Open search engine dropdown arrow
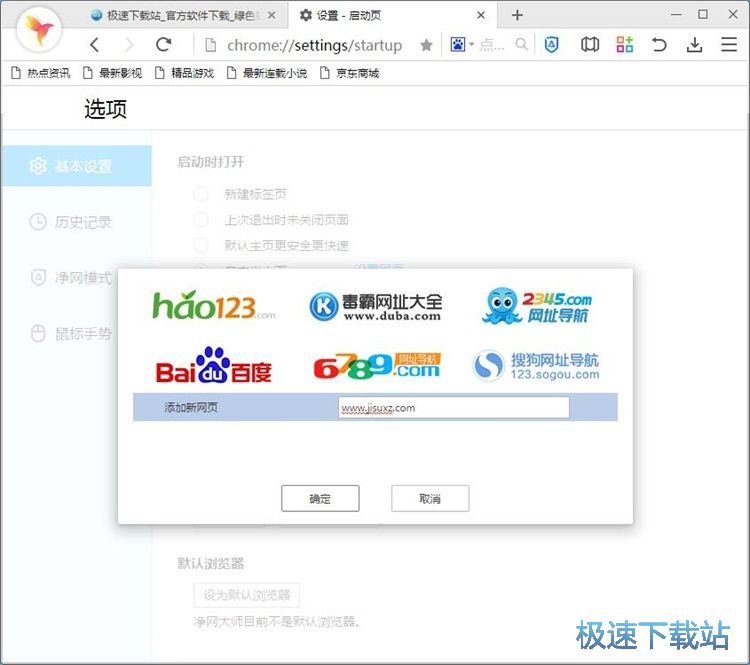This screenshot has height=665, width=750. [x=471, y=44]
